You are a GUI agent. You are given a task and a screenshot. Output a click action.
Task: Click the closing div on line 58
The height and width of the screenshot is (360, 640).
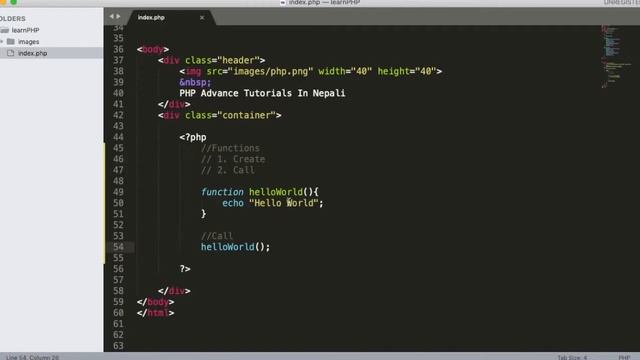(x=174, y=291)
